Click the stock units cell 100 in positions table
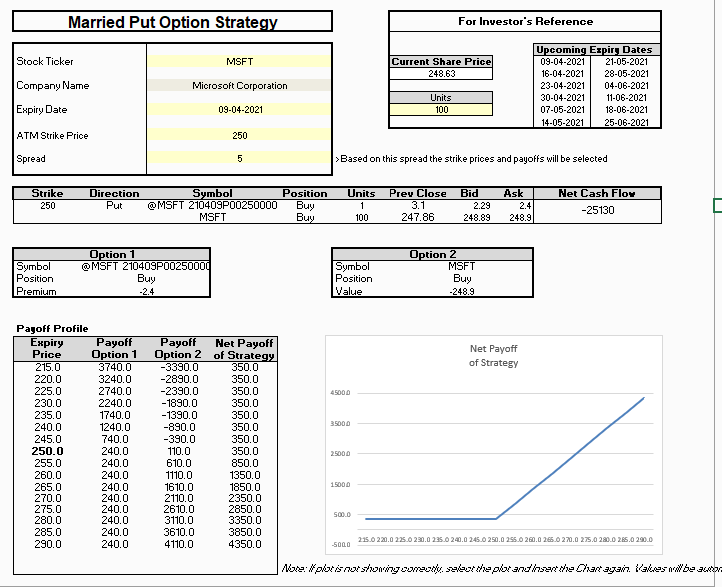 (x=362, y=217)
